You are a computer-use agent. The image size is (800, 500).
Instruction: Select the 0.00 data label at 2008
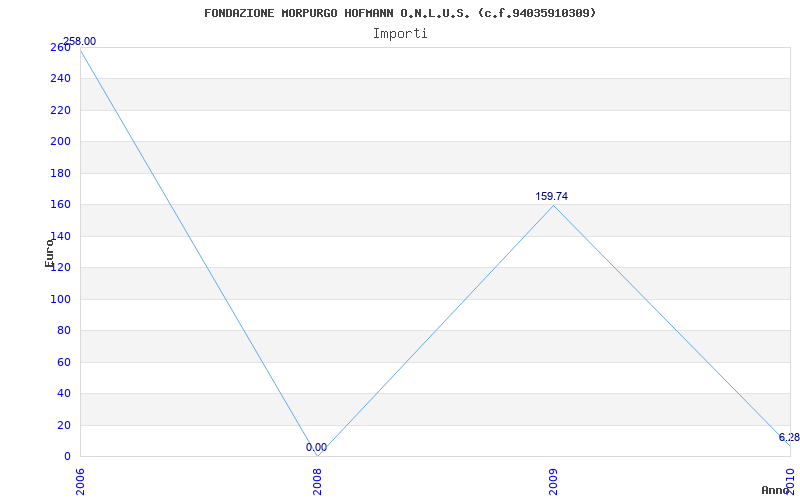[316, 447]
